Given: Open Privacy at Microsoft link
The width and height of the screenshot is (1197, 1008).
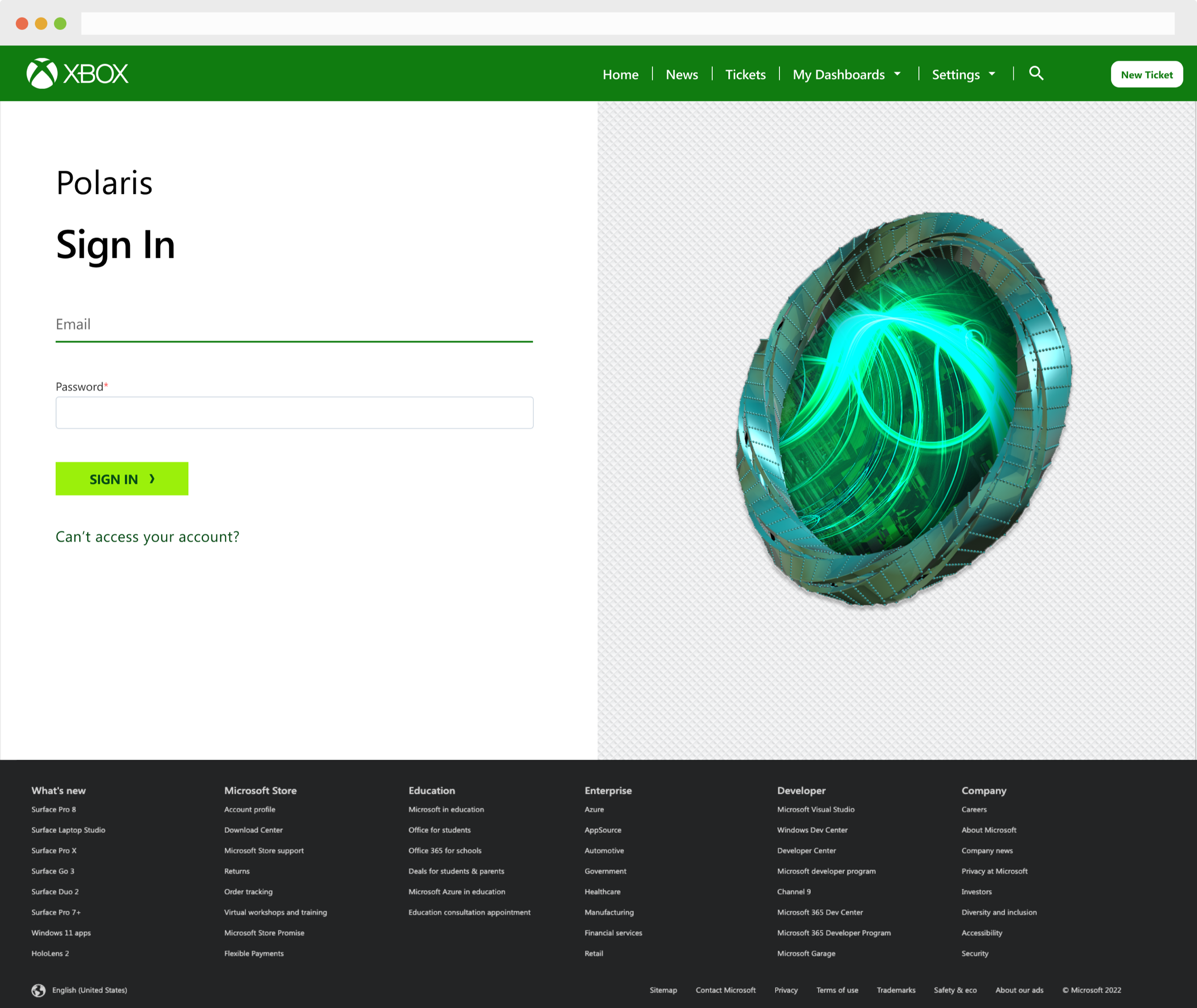Looking at the screenshot, I should coord(994,871).
